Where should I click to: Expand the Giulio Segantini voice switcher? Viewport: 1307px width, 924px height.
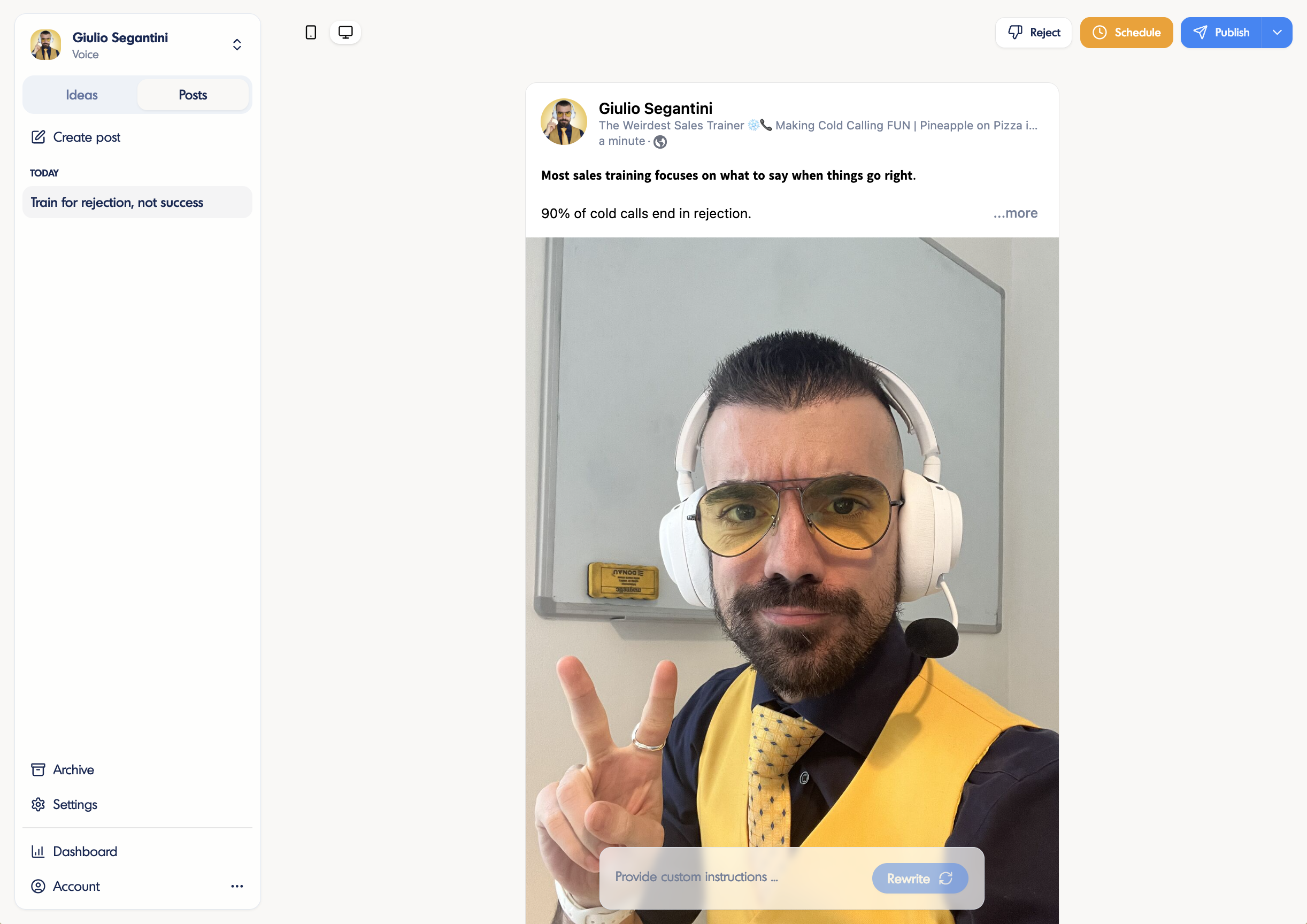click(x=237, y=45)
